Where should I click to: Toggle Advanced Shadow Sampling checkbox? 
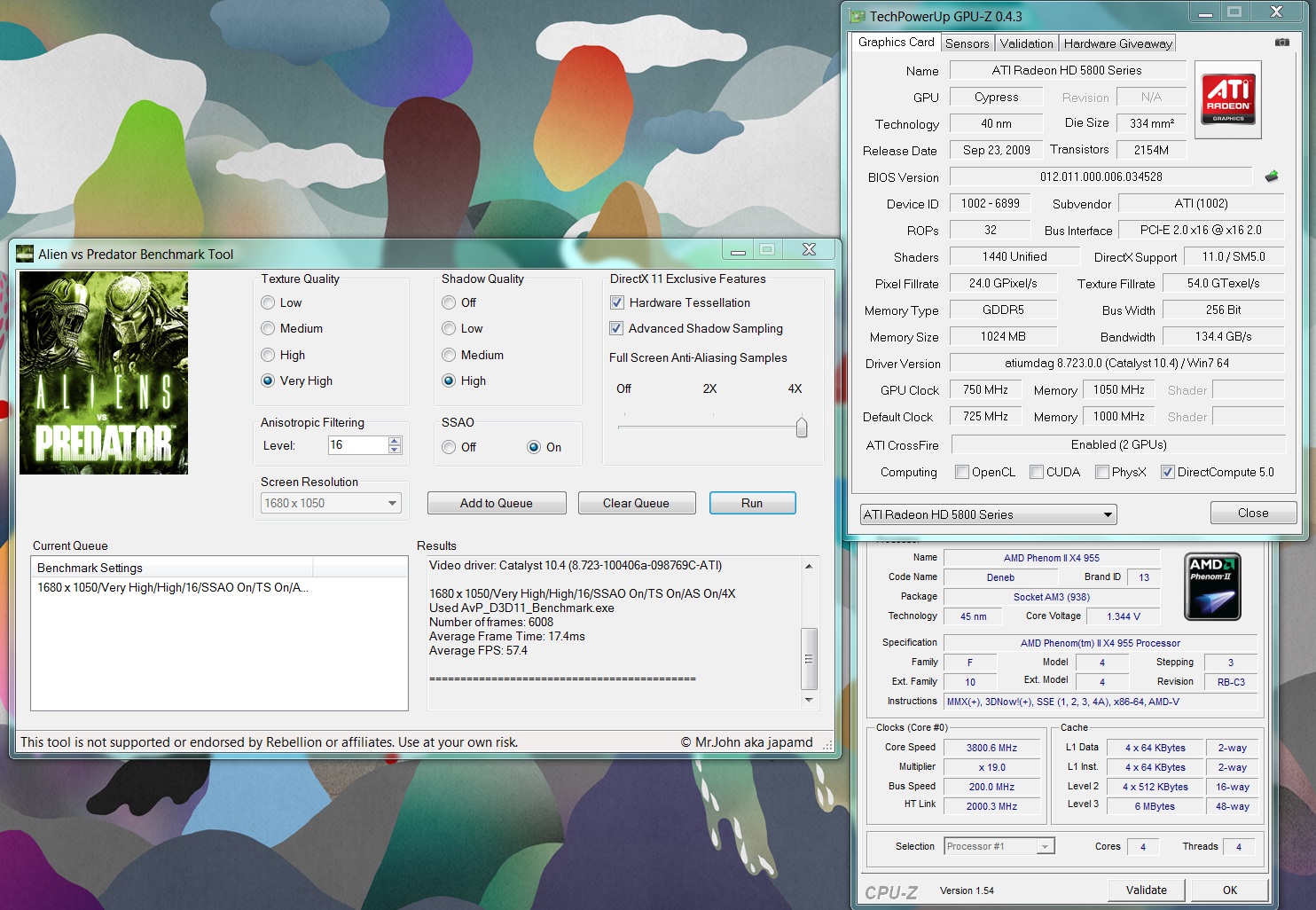pos(616,328)
